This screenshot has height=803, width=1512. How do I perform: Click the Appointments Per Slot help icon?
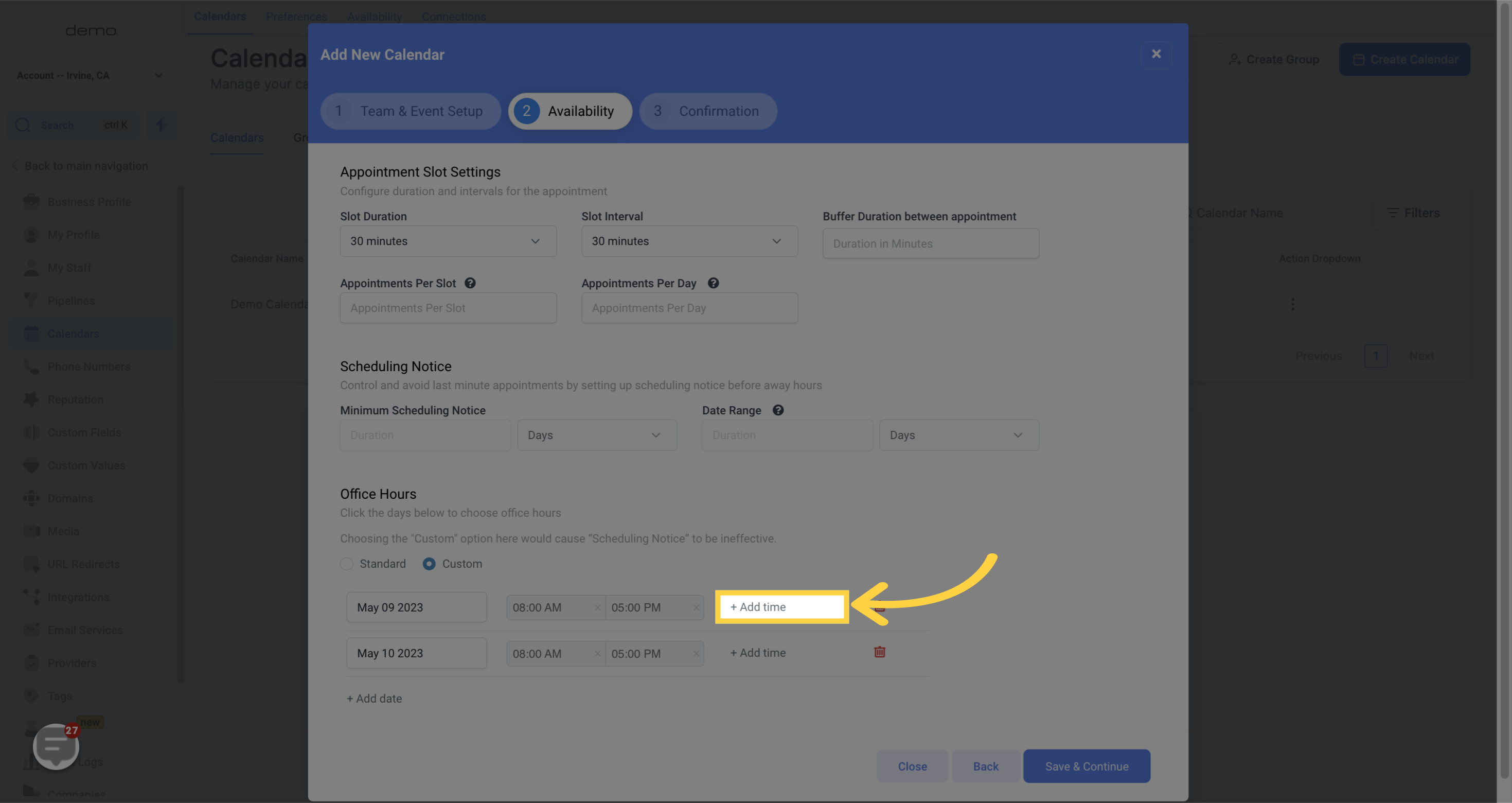pyautogui.click(x=470, y=283)
